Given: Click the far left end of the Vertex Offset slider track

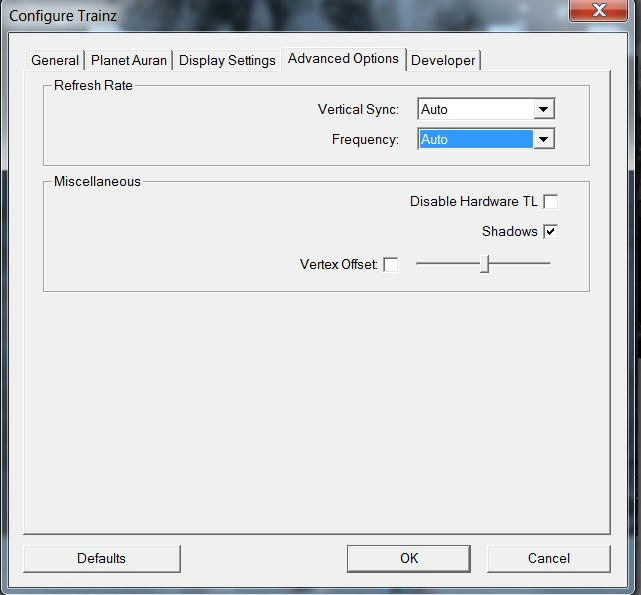Looking at the screenshot, I should [418, 264].
